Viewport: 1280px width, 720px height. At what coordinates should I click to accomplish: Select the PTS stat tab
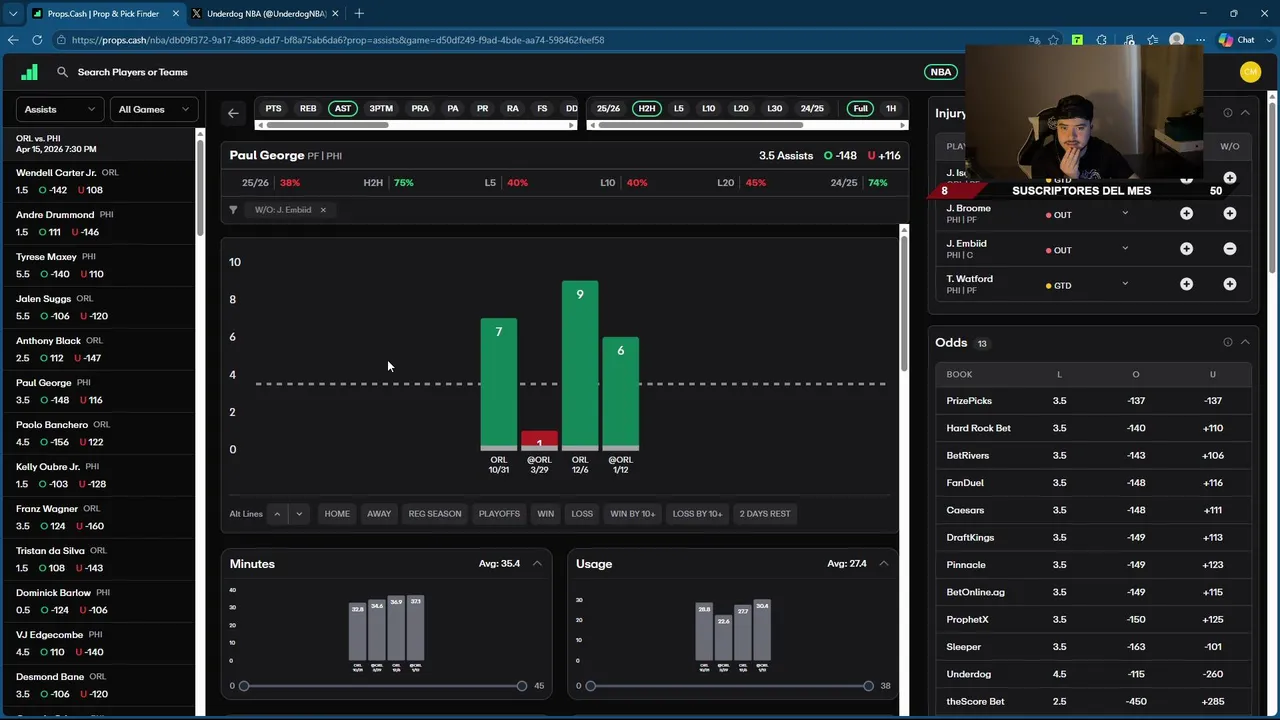pos(273,108)
